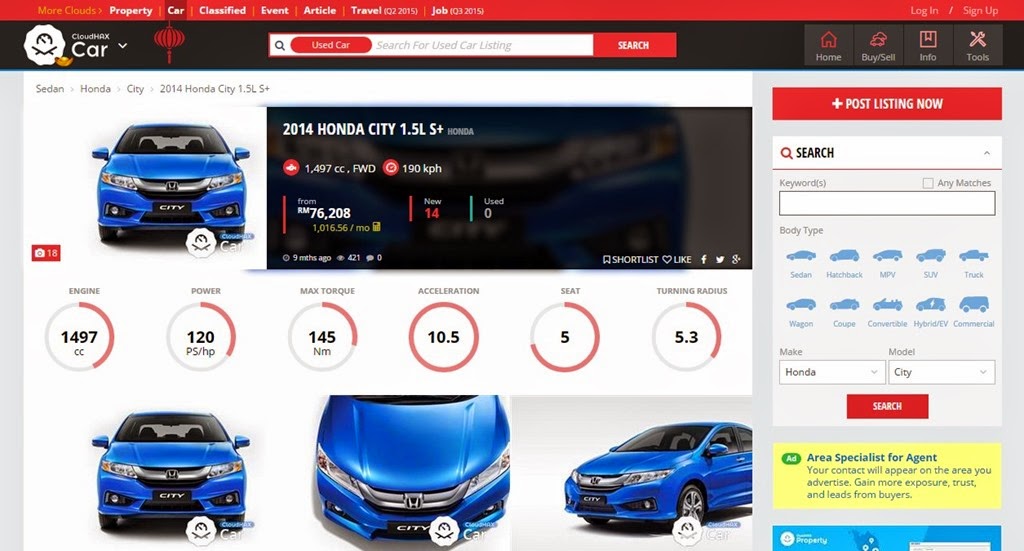The height and width of the screenshot is (551, 1024).
Task: Open the Make dropdown showing Honda
Action: 831,372
